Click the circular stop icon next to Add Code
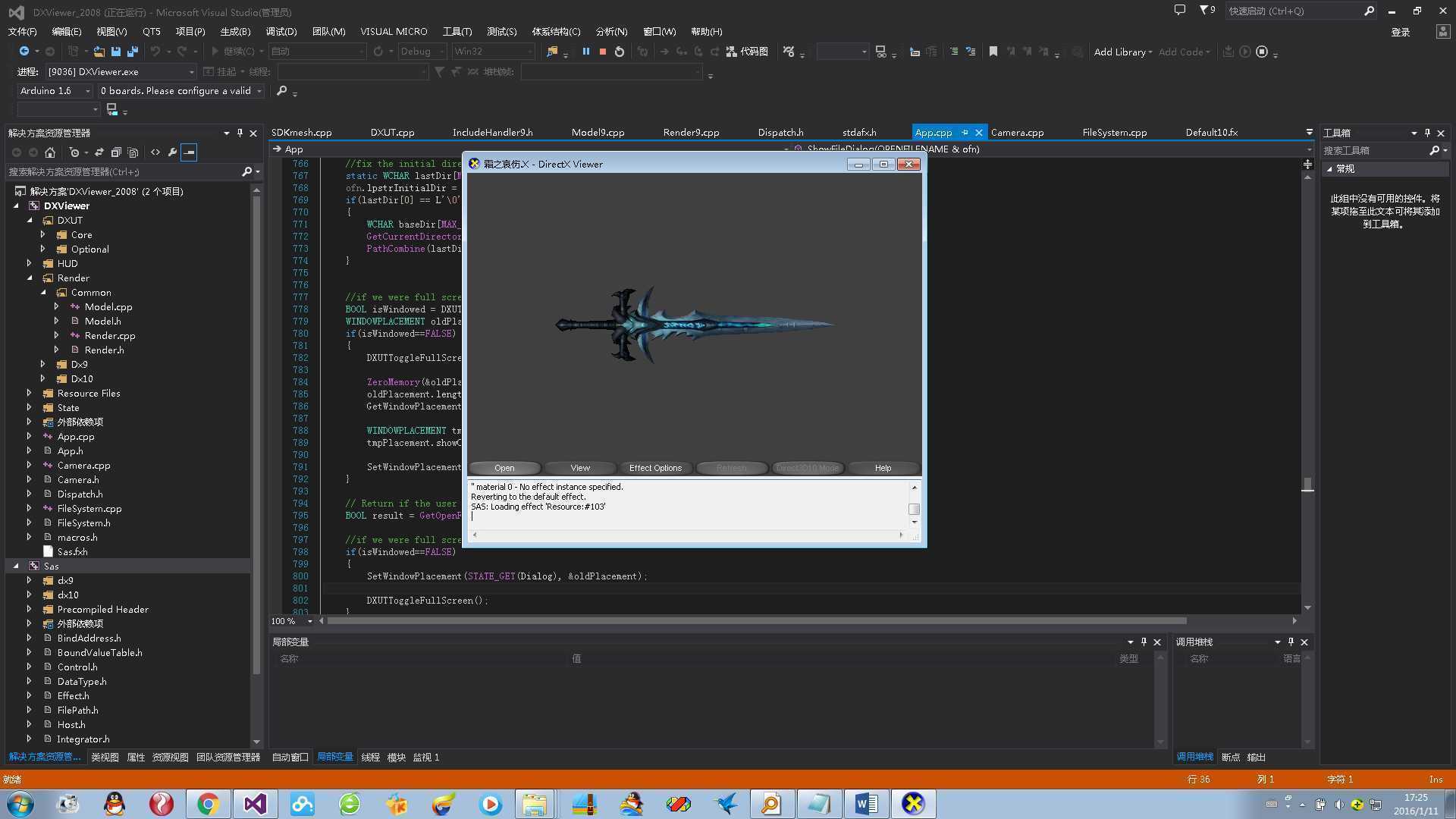Image resolution: width=1456 pixels, height=819 pixels. pos(1262,52)
